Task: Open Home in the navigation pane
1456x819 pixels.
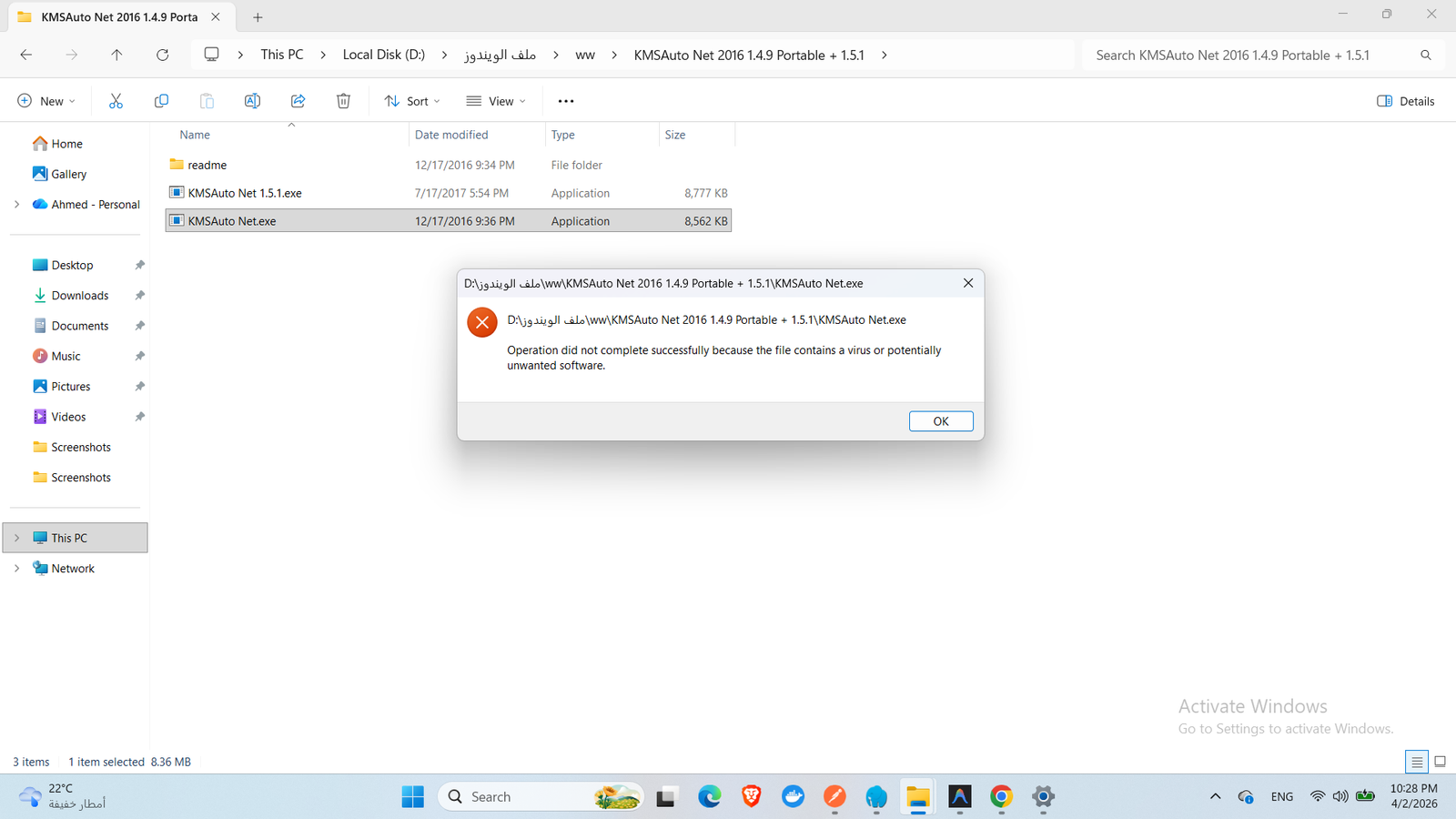Action: 66,144
